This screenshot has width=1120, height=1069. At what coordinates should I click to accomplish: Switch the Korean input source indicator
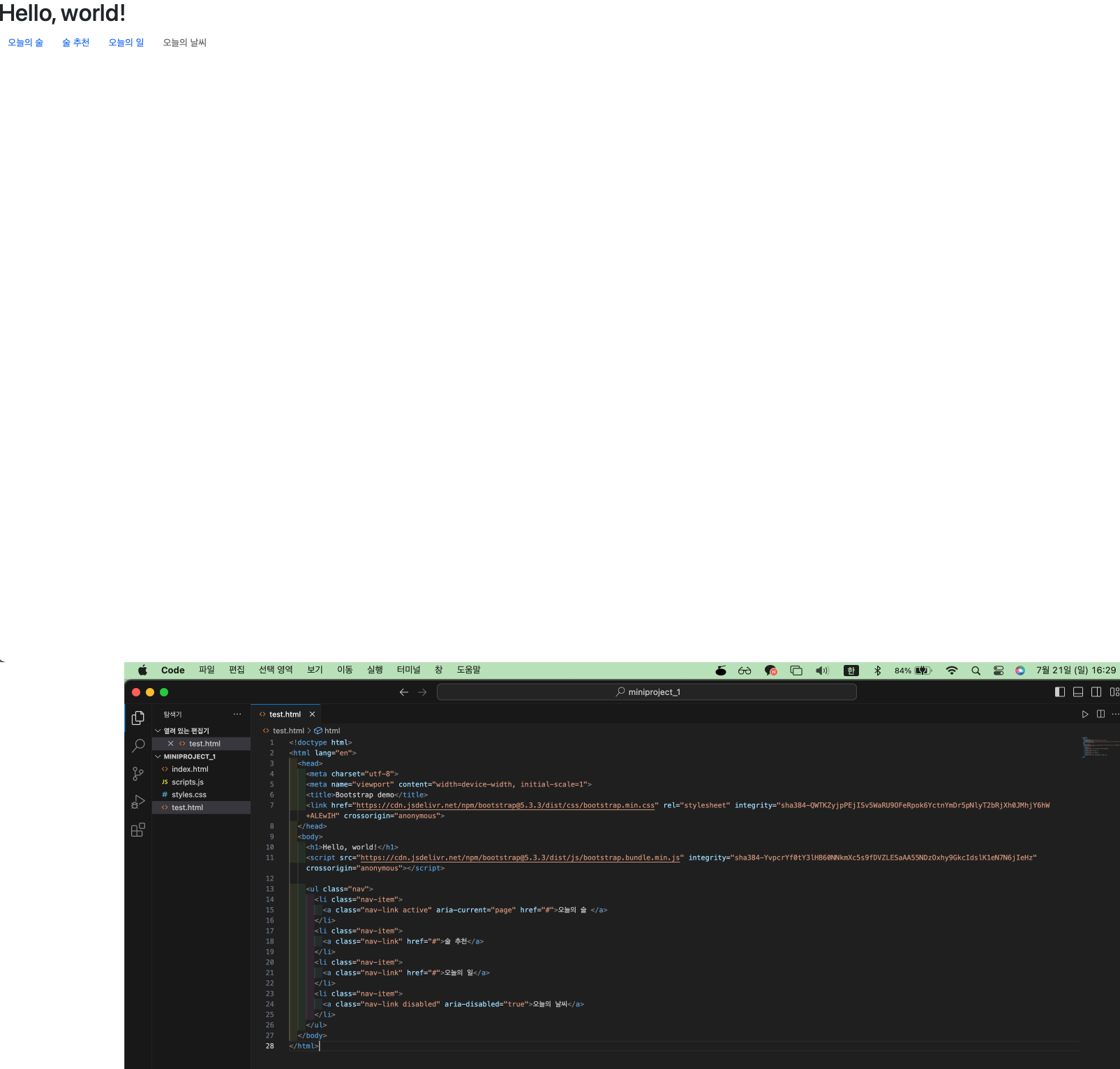[x=851, y=670]
